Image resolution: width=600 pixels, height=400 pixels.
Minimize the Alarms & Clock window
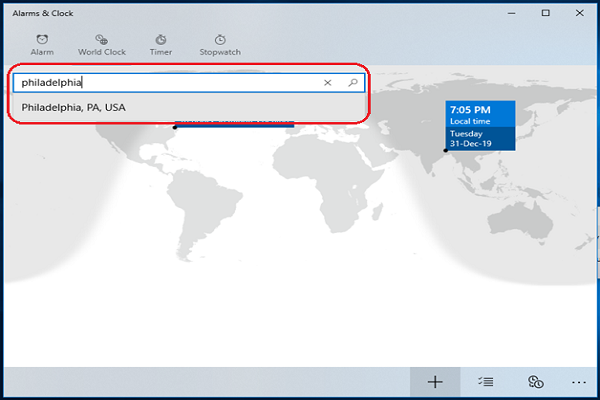coord(512,13)
